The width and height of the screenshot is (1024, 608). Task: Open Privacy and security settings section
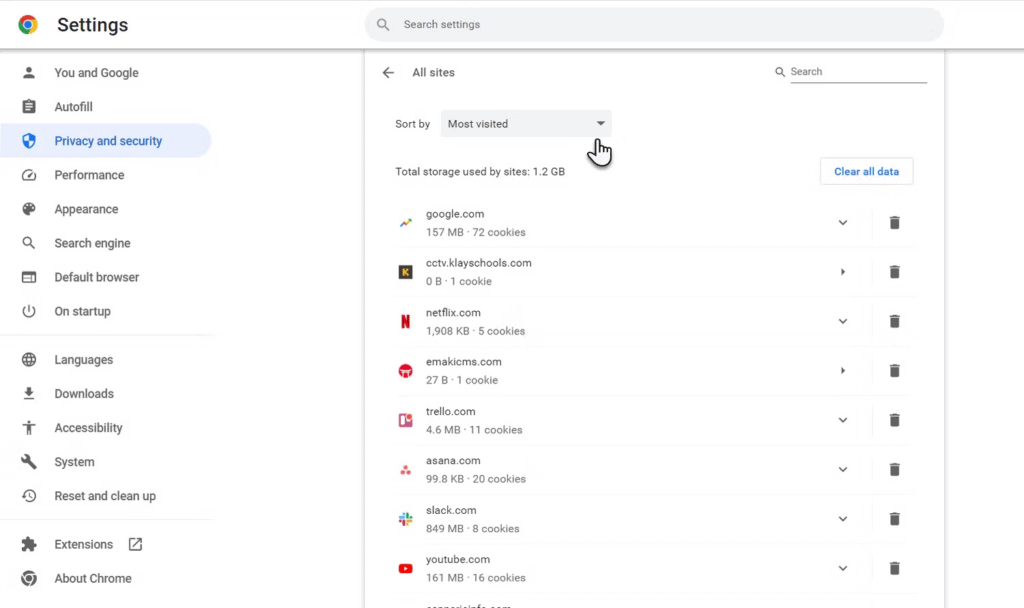click(x=107, y=141)
